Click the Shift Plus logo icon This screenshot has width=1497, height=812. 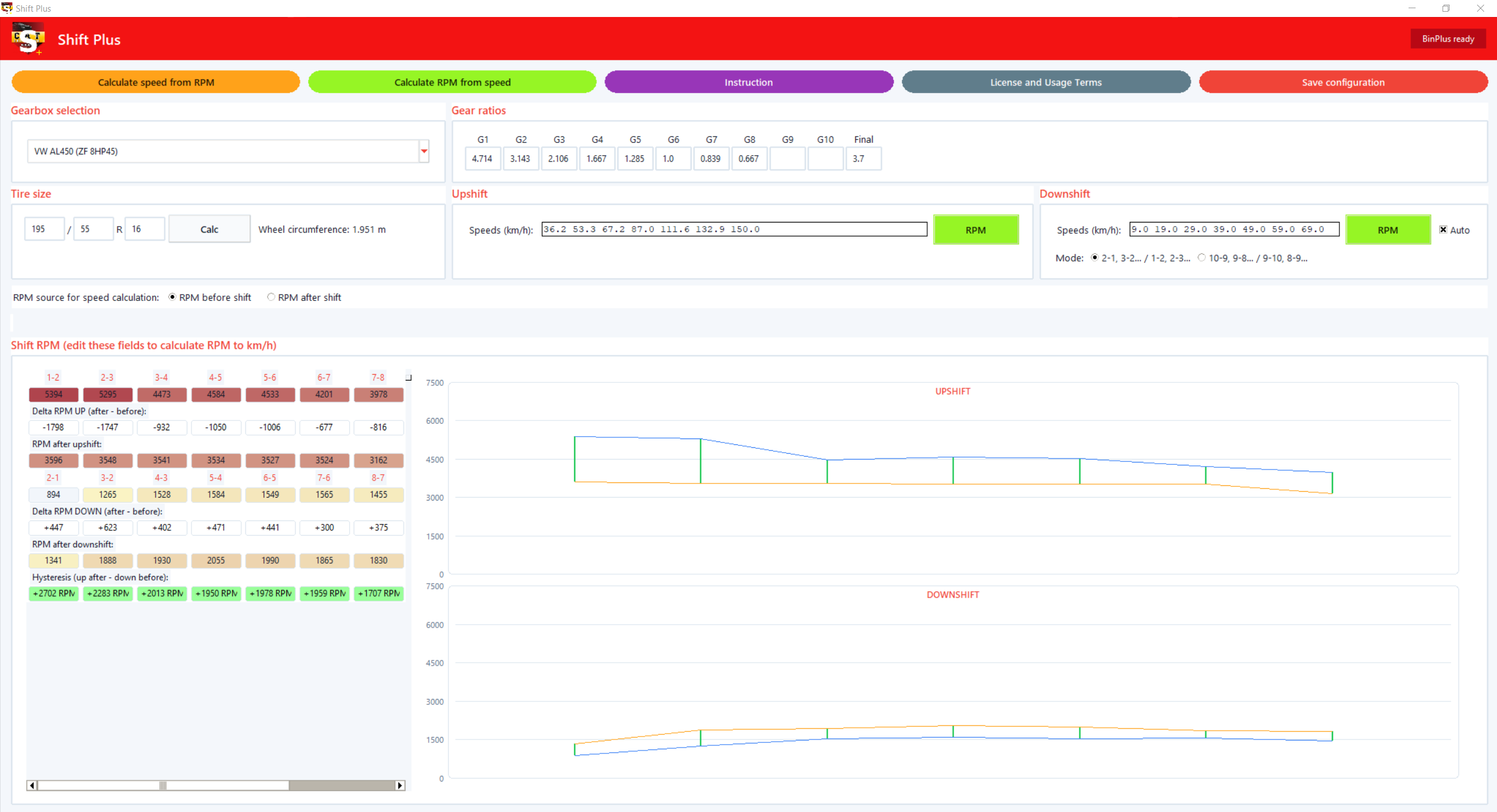(28, 39)
